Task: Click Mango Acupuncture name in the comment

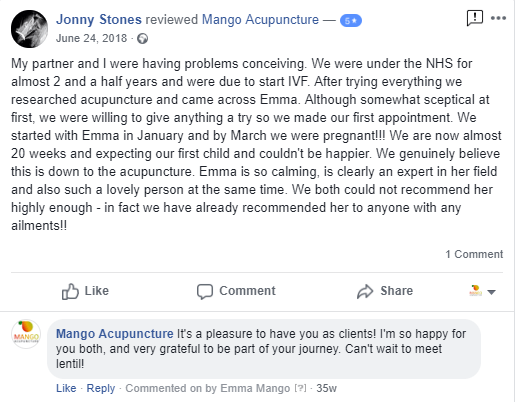Action: pyautogui.click(x=115, y=334)
